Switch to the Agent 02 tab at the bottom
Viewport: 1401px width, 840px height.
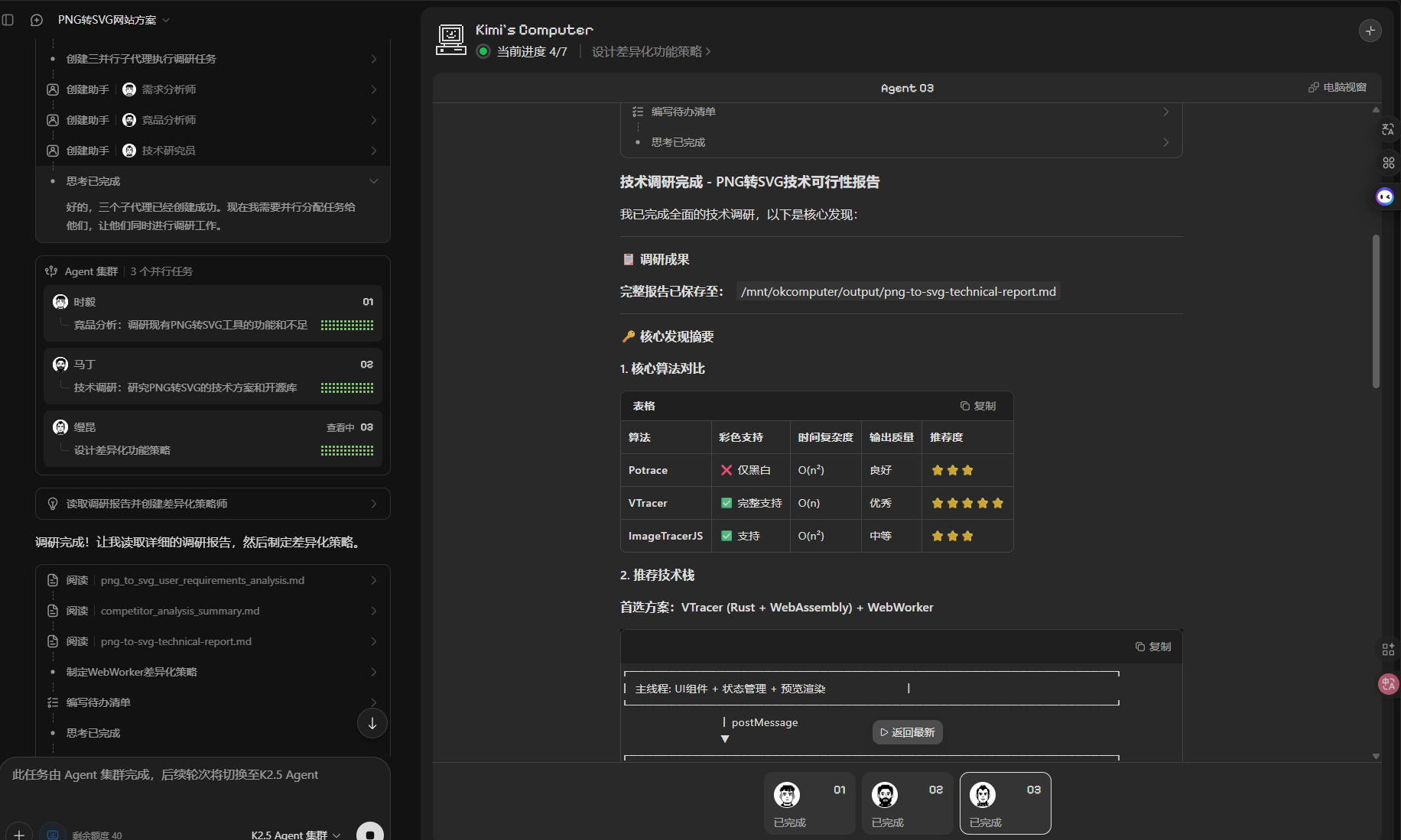point(907,803)
